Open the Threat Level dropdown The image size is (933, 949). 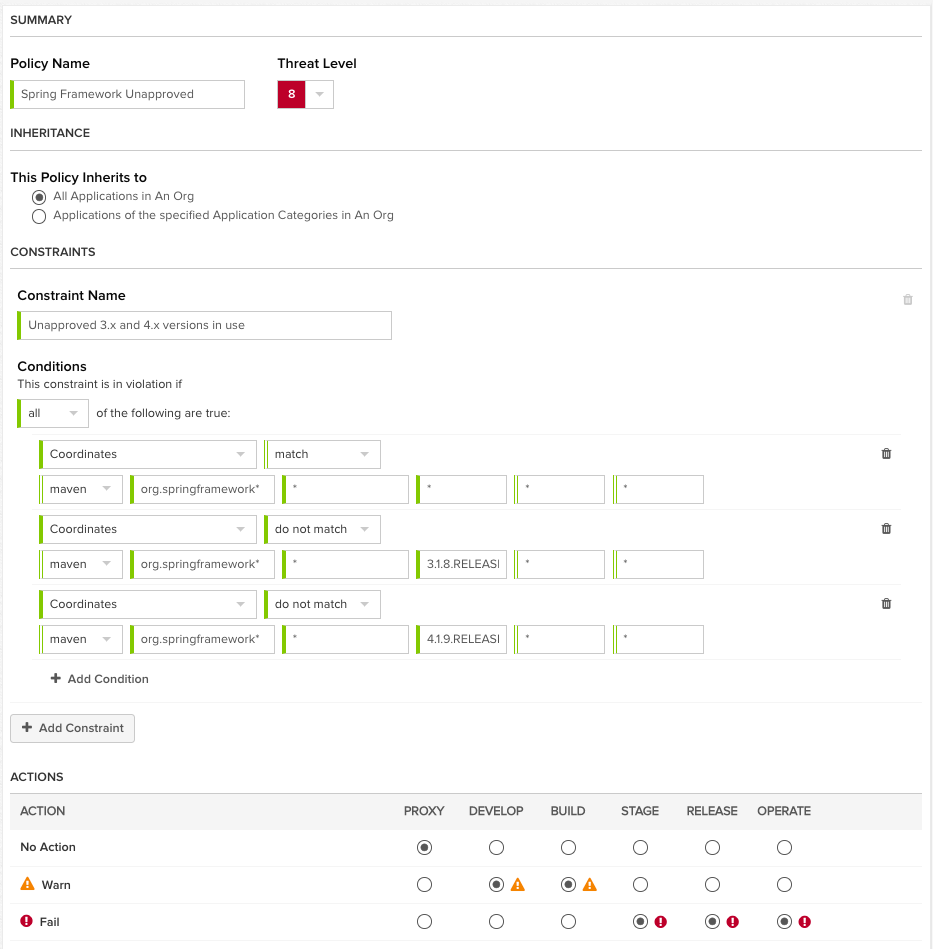click(x=319, y=94)
